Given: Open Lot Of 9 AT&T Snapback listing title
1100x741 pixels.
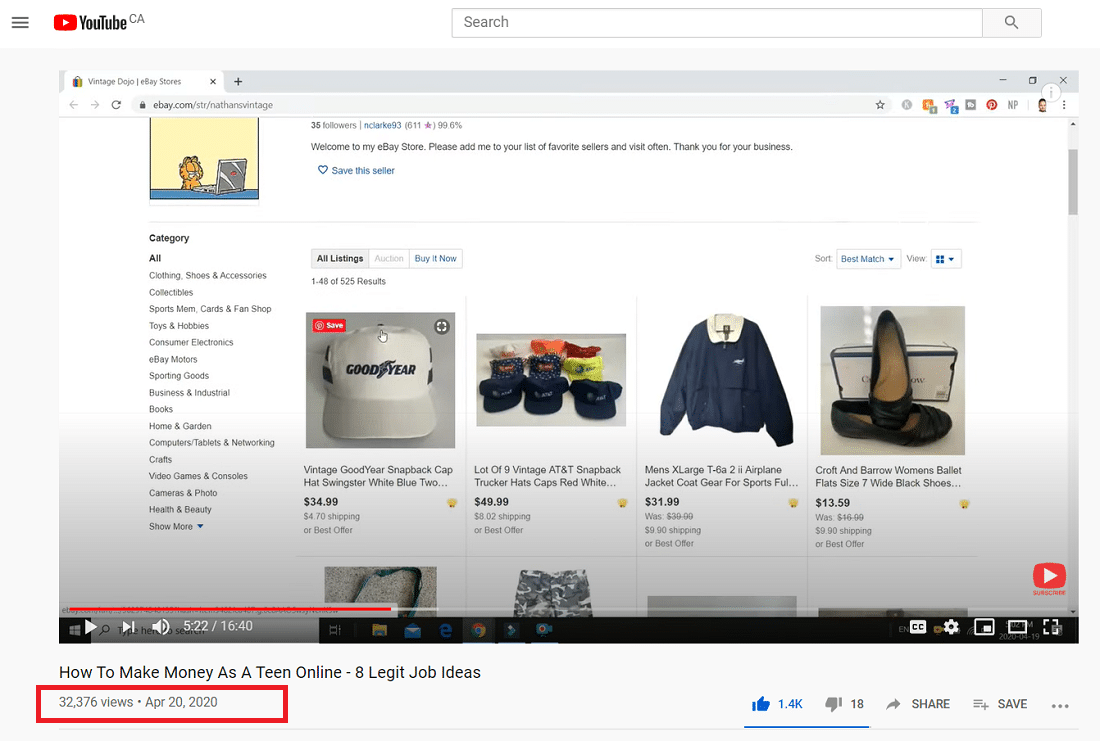Looking at the screenshot, I should pyautogui.click(x=547, y=476).
